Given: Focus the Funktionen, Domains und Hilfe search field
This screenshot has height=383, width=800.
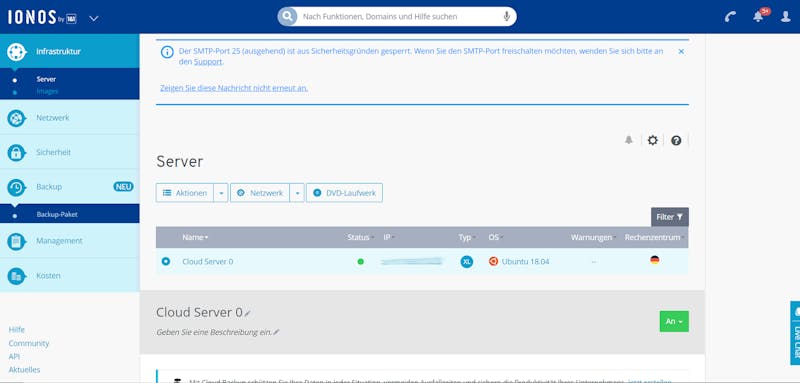Looking at the screenshot, I should 397,16.
